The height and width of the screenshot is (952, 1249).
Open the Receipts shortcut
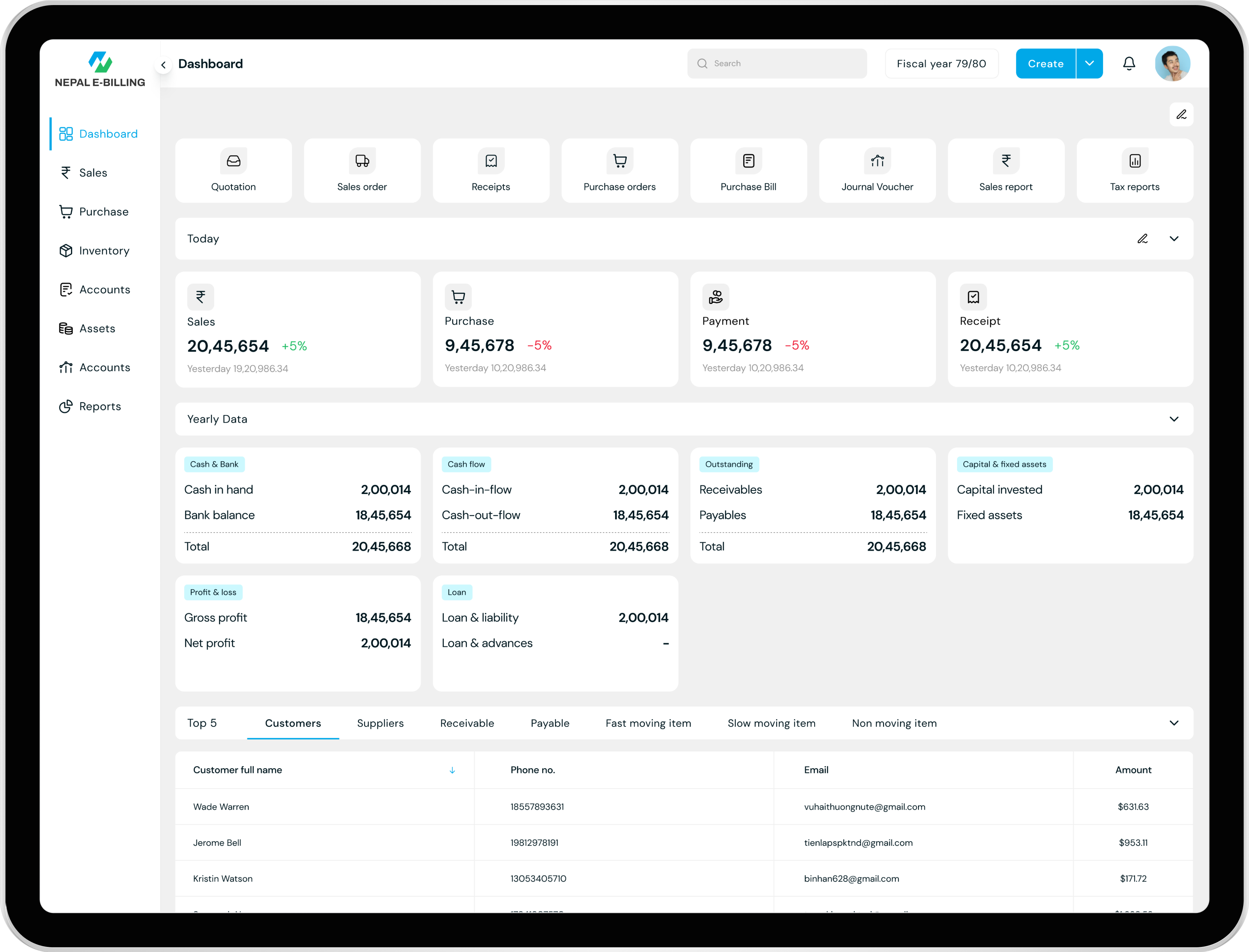point(491,171)
